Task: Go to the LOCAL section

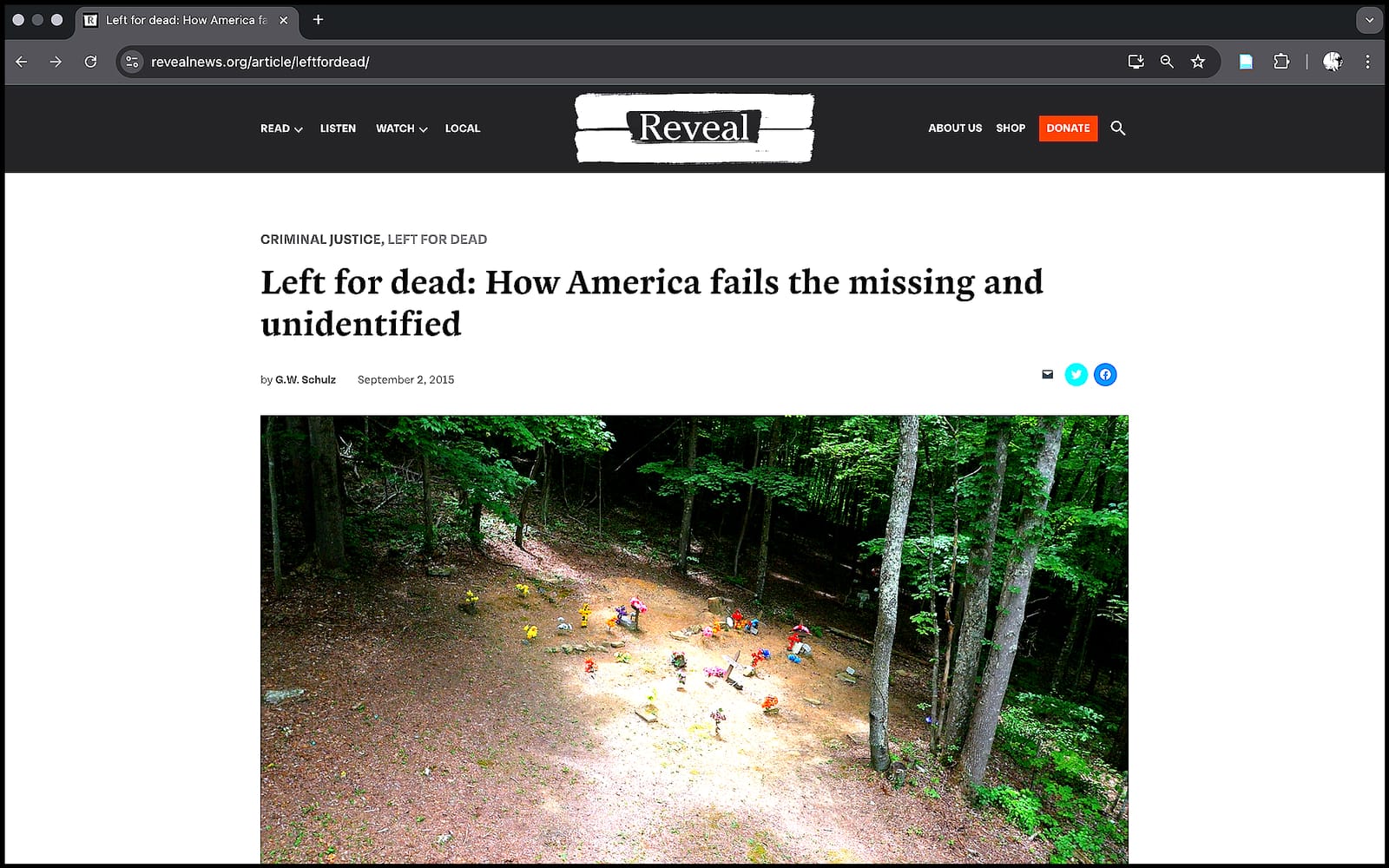Action: [x=463, y=128]
